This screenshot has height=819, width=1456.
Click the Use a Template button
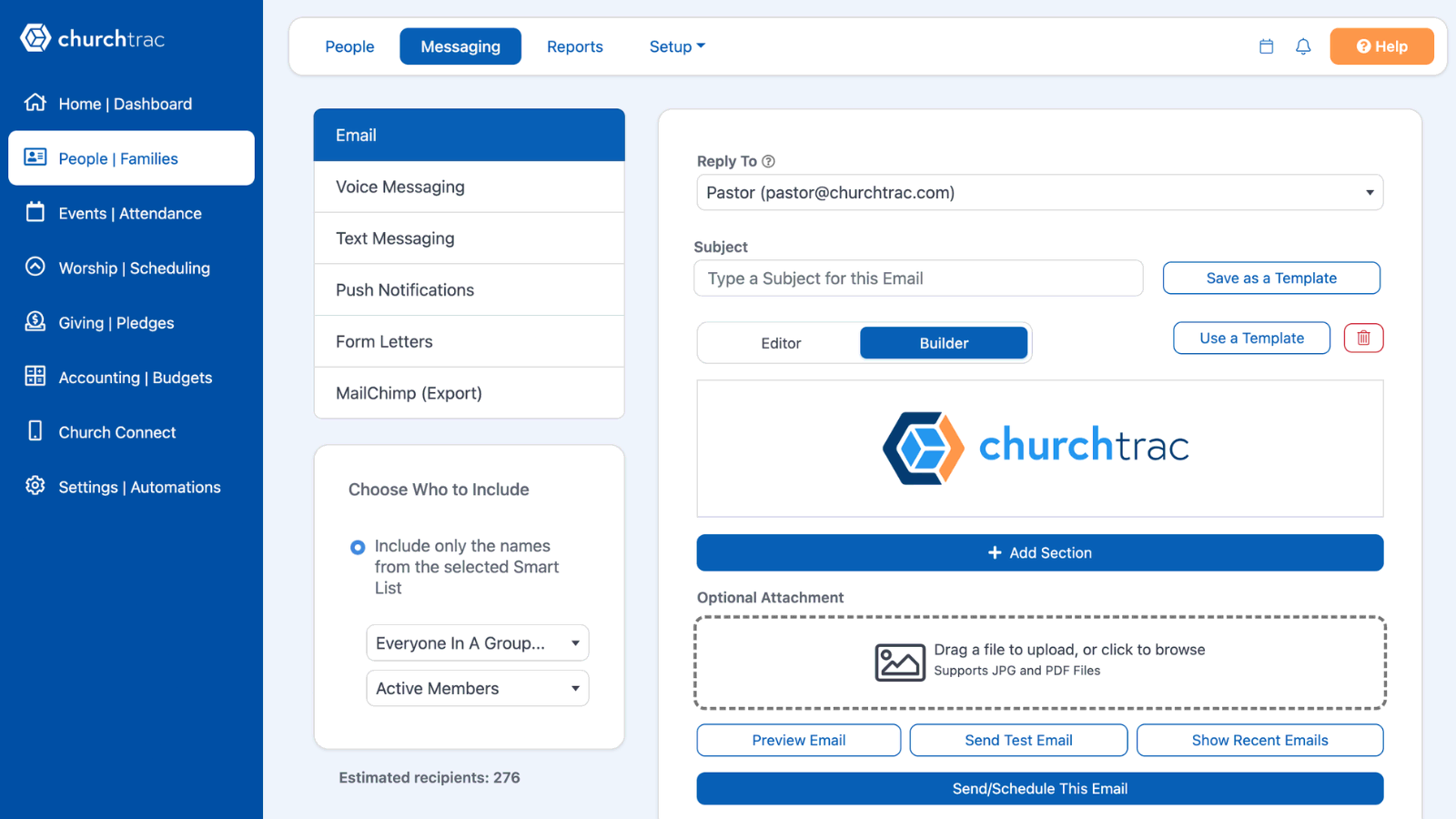[x=1251, y=338]
